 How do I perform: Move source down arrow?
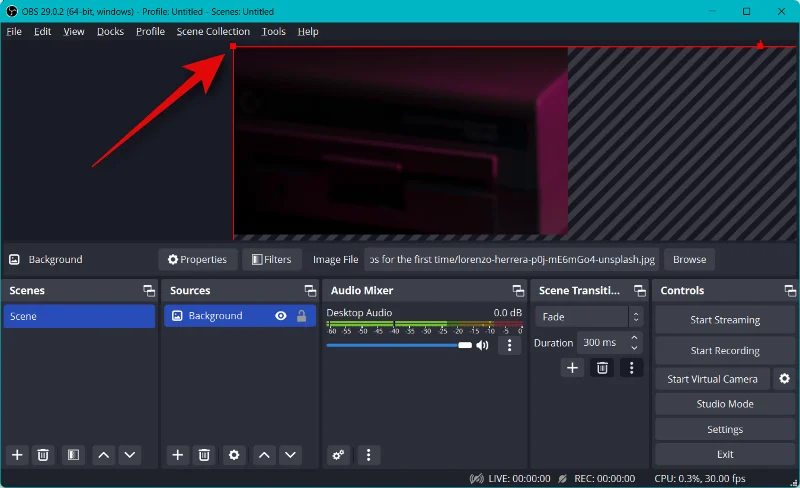click(x=290, y=455)
